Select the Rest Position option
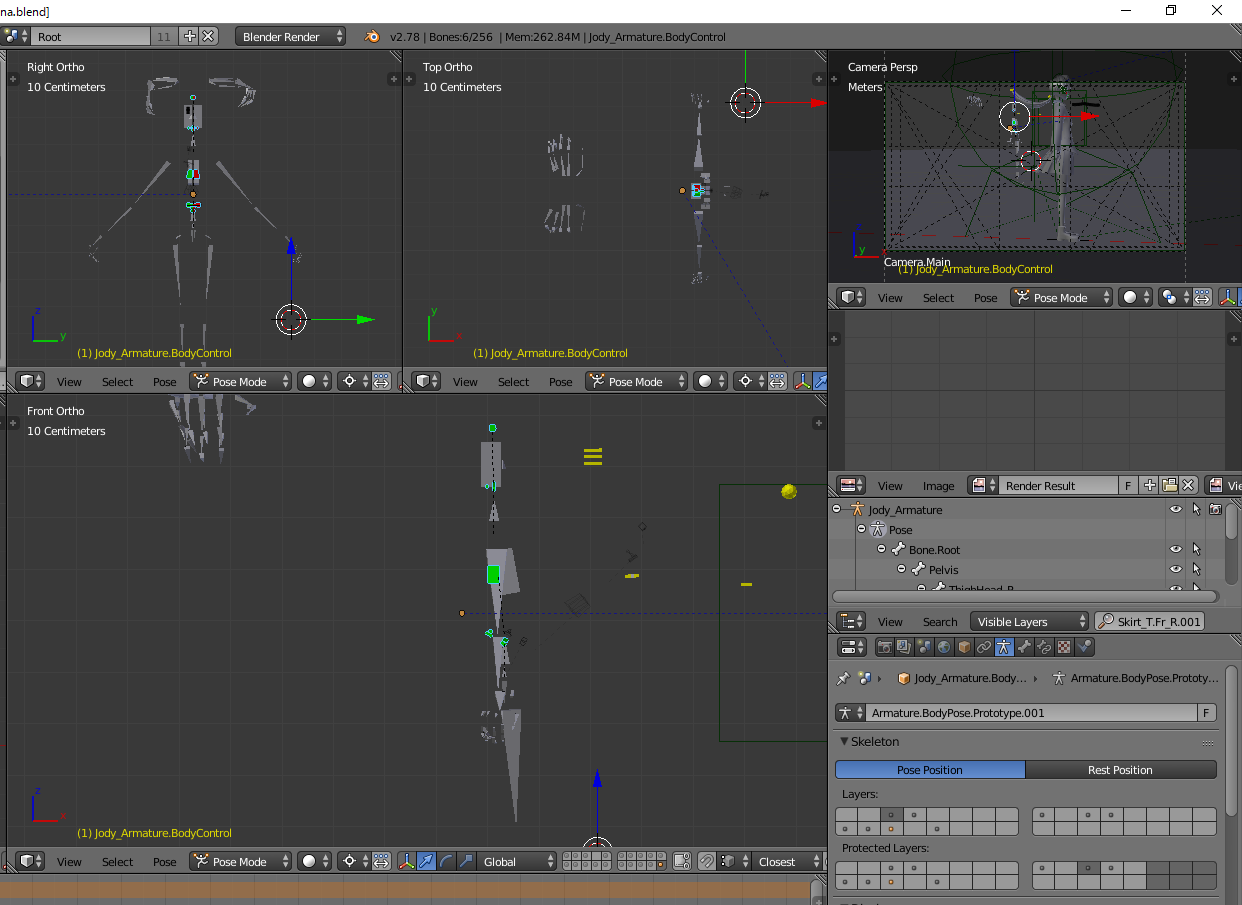 coord(1121,770)
